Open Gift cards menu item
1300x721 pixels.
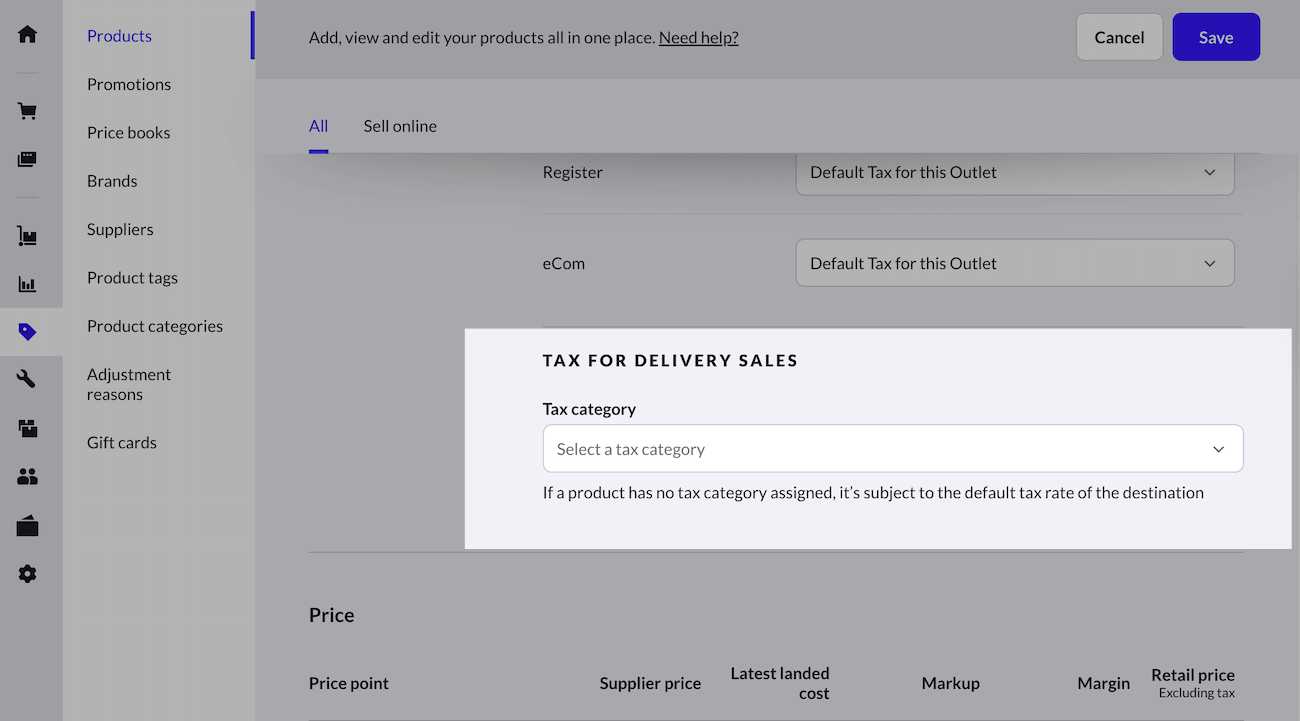point(122,442)
